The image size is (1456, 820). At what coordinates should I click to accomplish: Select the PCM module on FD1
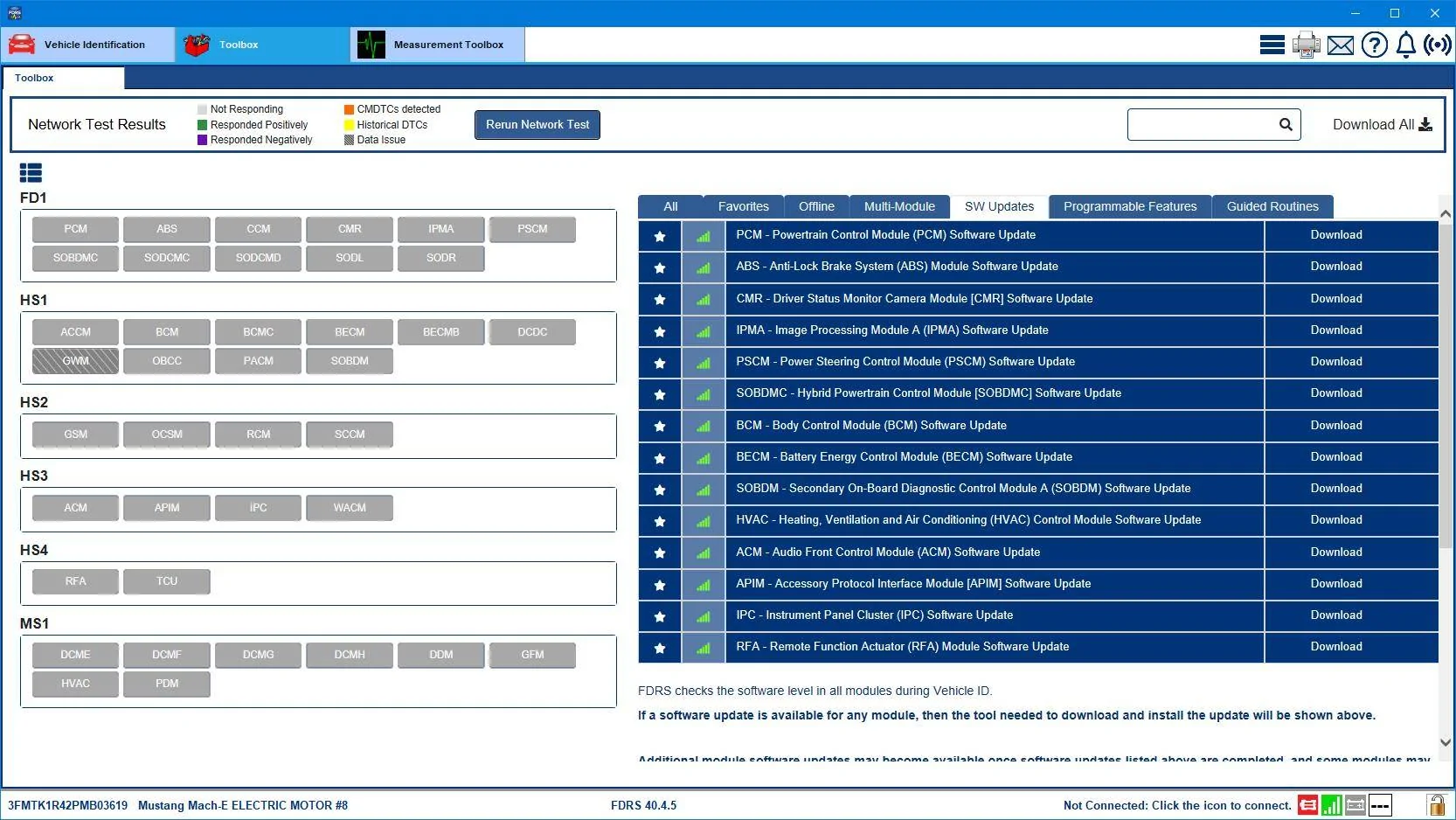(x=75, y=229)
